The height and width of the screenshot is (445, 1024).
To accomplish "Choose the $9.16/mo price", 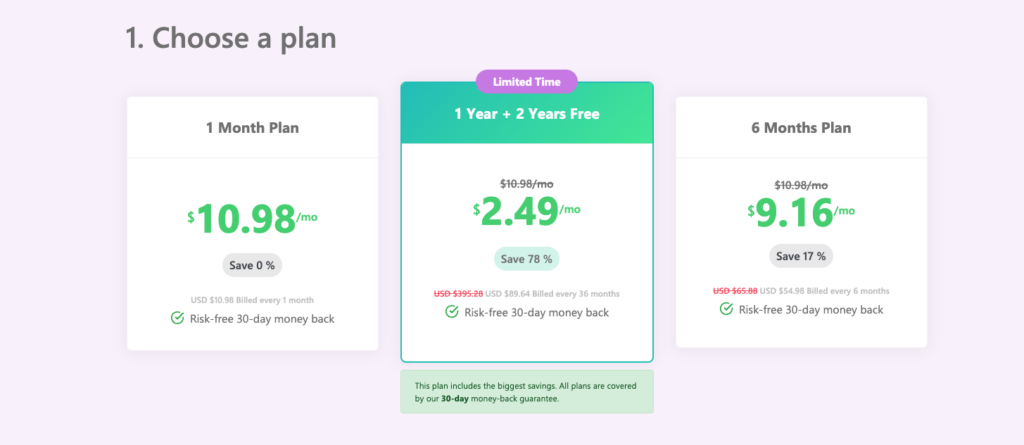I will 801,210.
